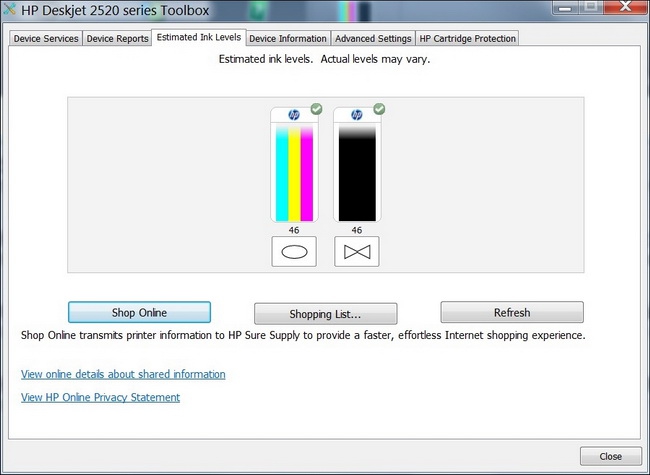Click the 46 label under tri-color cartridge

pyautogui.click(x=294, y=230)
